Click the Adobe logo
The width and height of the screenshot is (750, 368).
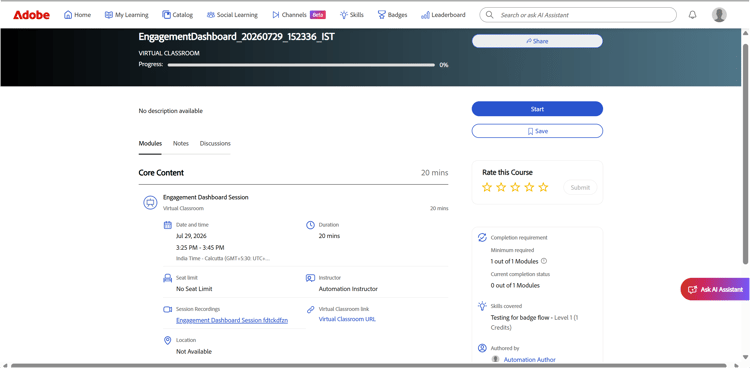click(32, 15)
